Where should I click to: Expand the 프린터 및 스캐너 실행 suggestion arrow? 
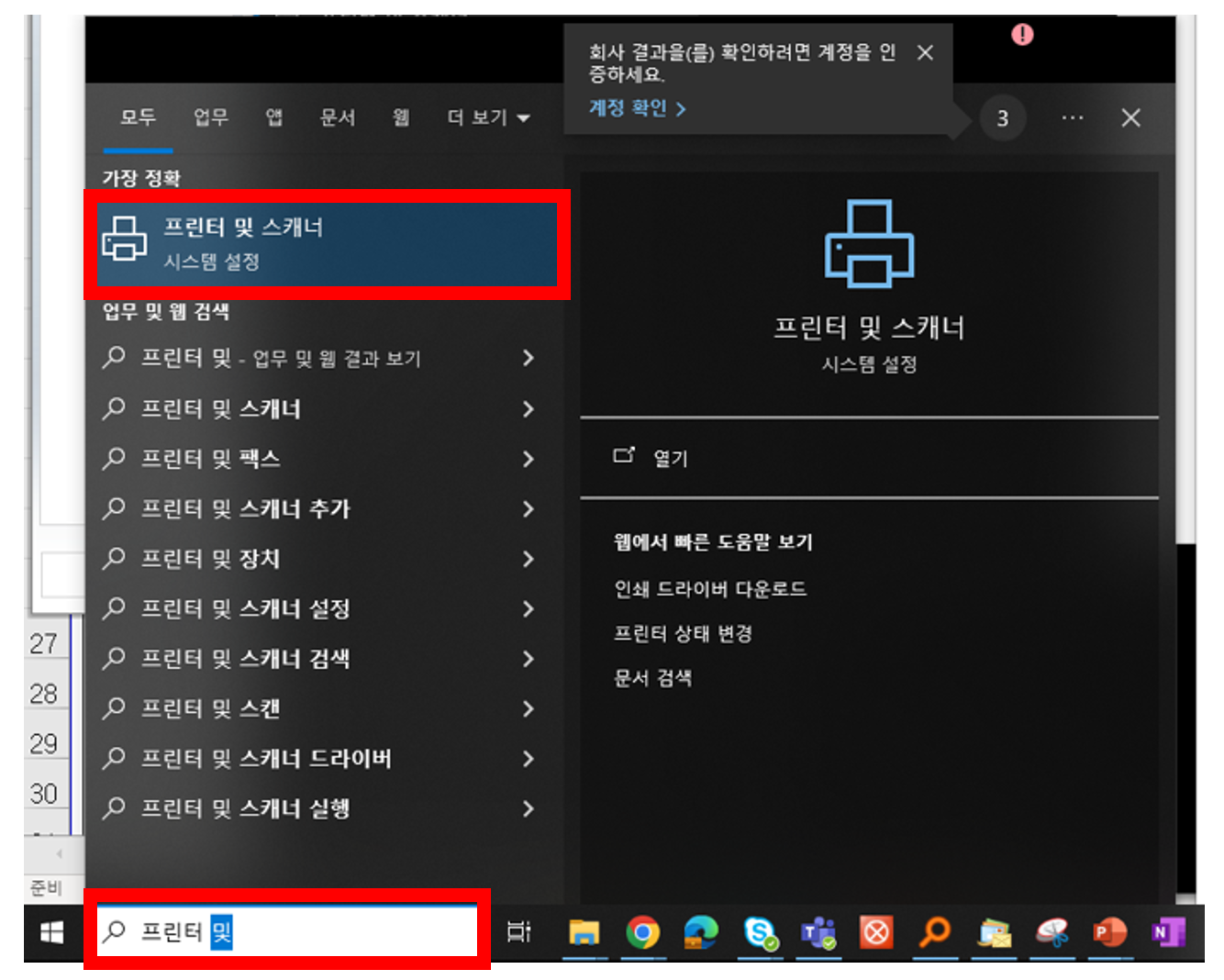click(x=529, y=808)
